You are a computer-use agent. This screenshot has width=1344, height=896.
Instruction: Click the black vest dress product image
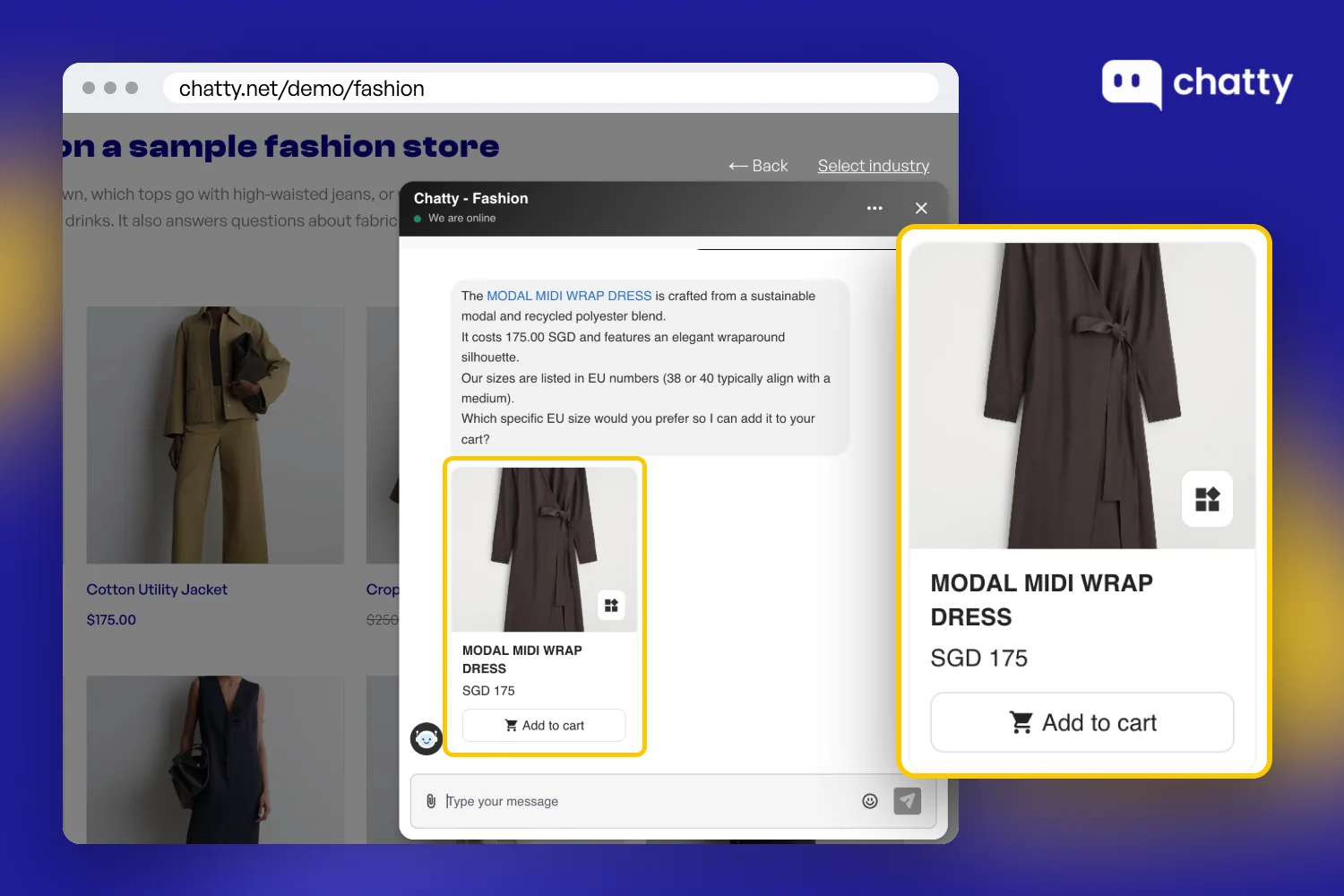[215, 759]
